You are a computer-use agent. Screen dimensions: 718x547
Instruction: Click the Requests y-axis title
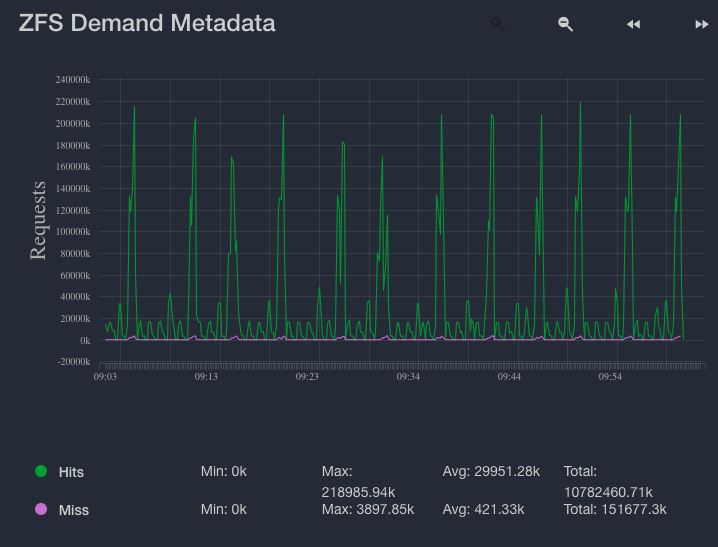(x=38, y=221)
